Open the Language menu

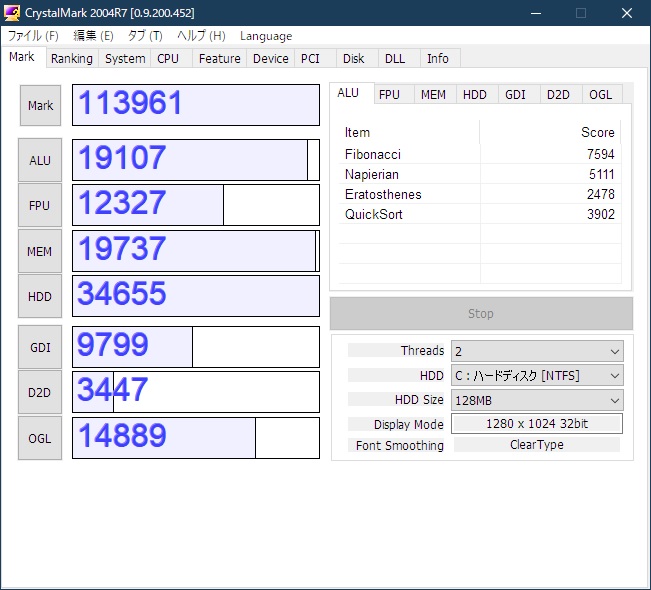point(266,36)
